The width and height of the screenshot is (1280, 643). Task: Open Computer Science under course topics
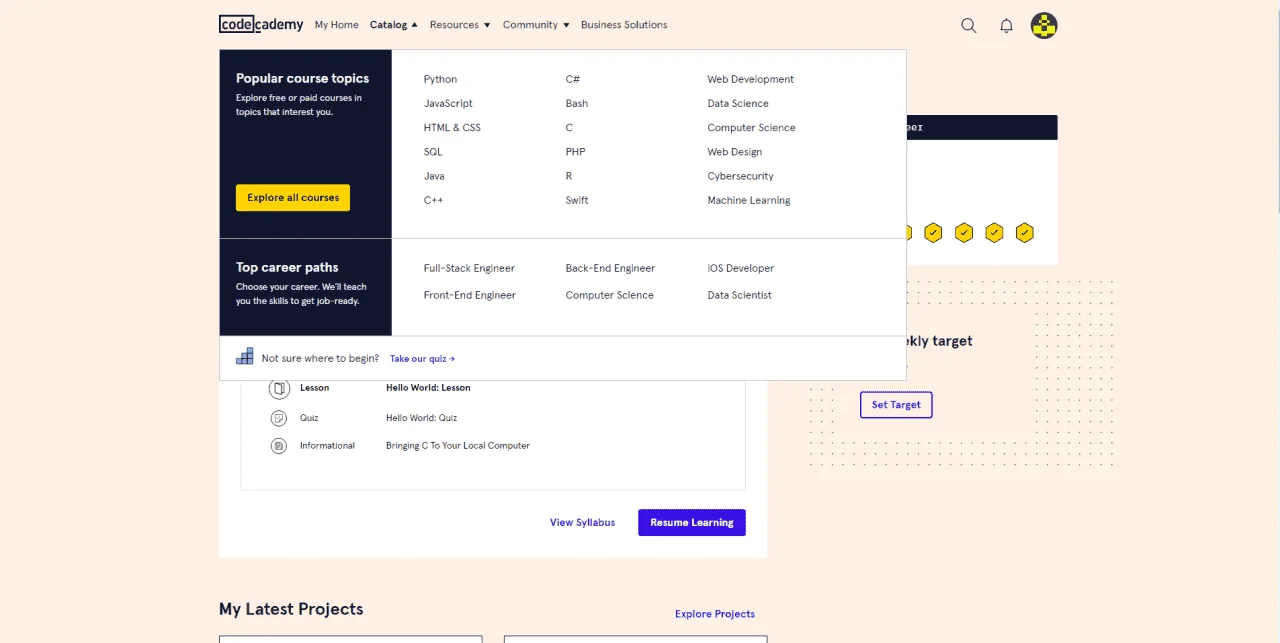752,128
